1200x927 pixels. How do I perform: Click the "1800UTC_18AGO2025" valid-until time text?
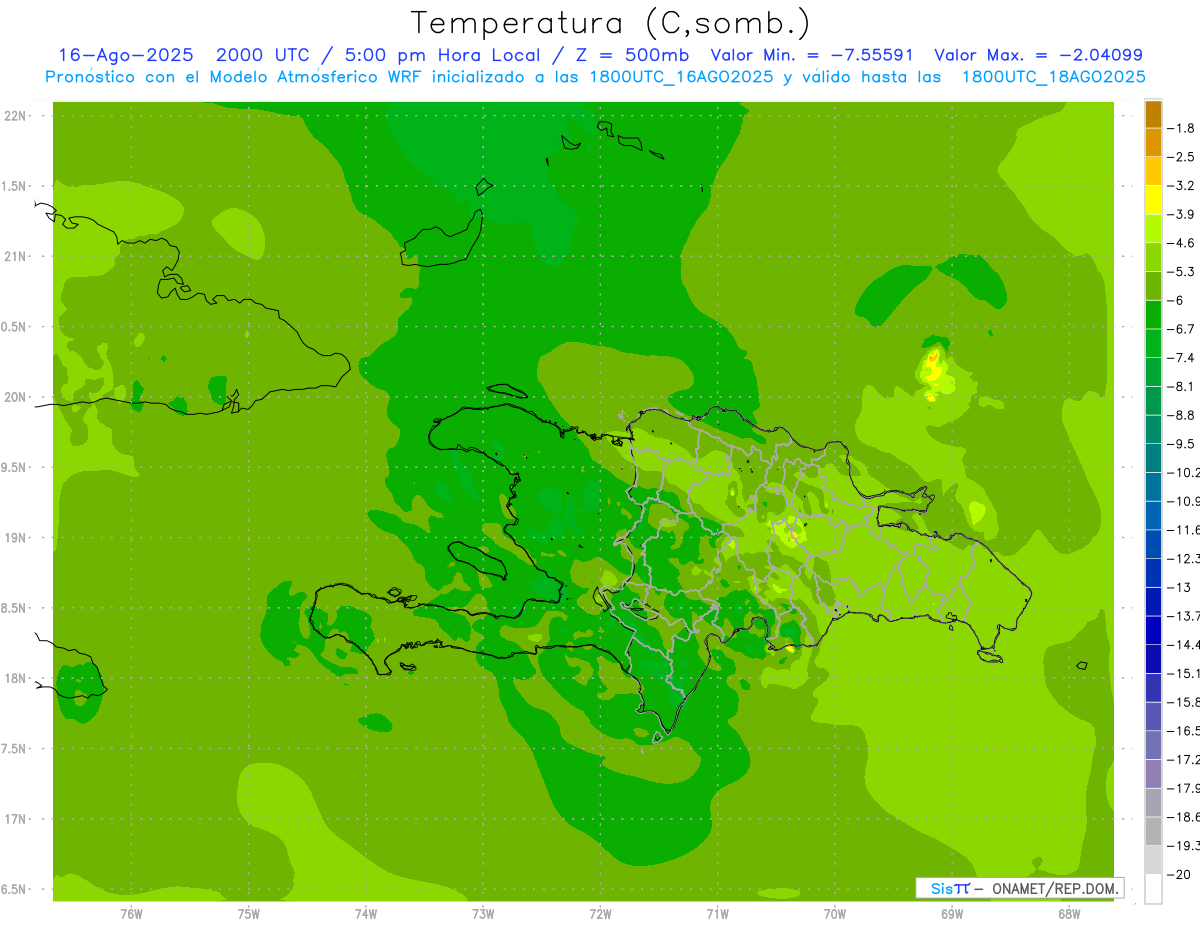(1053, 77)
